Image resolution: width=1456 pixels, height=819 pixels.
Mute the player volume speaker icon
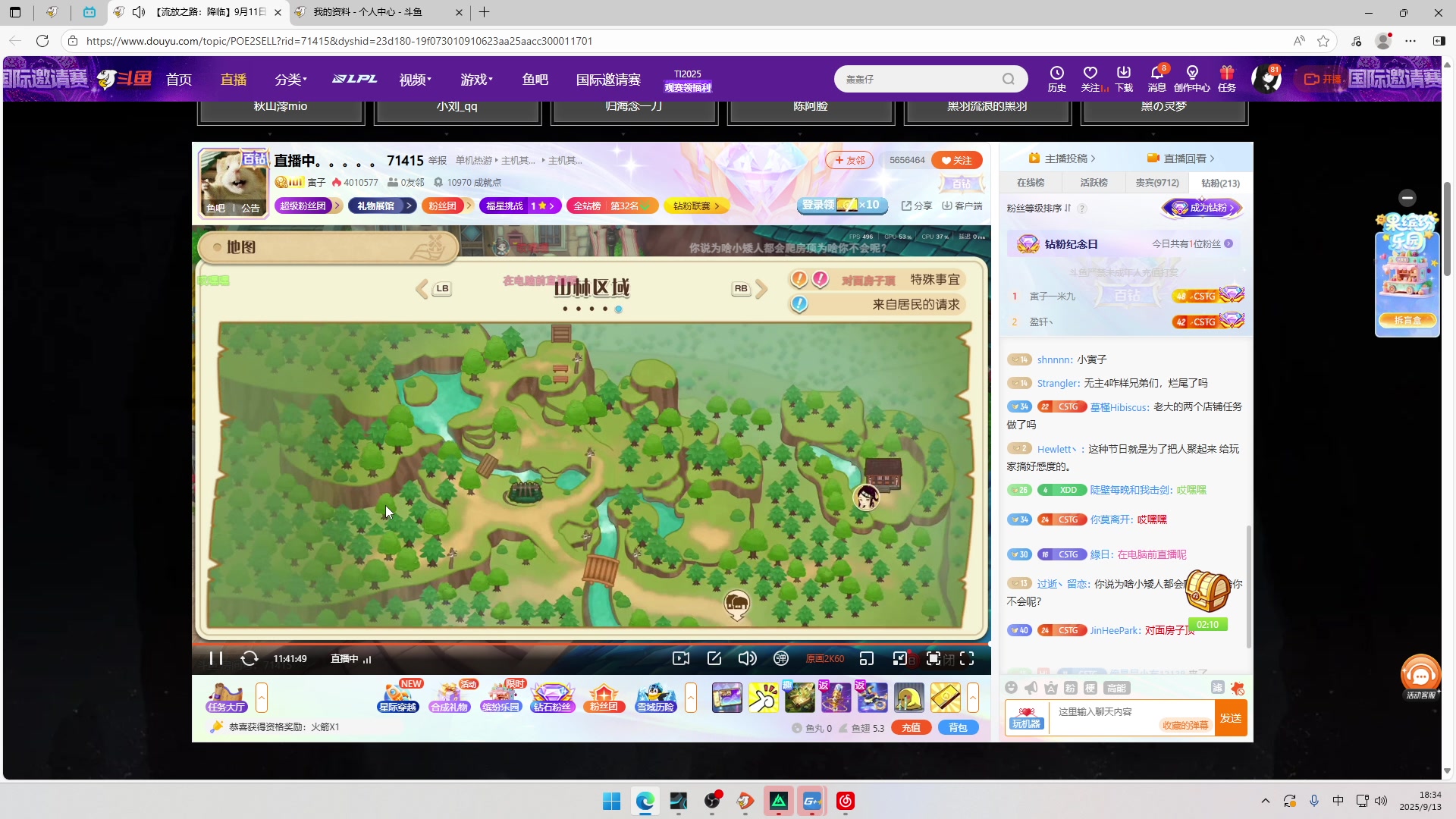tap(747, 658)
